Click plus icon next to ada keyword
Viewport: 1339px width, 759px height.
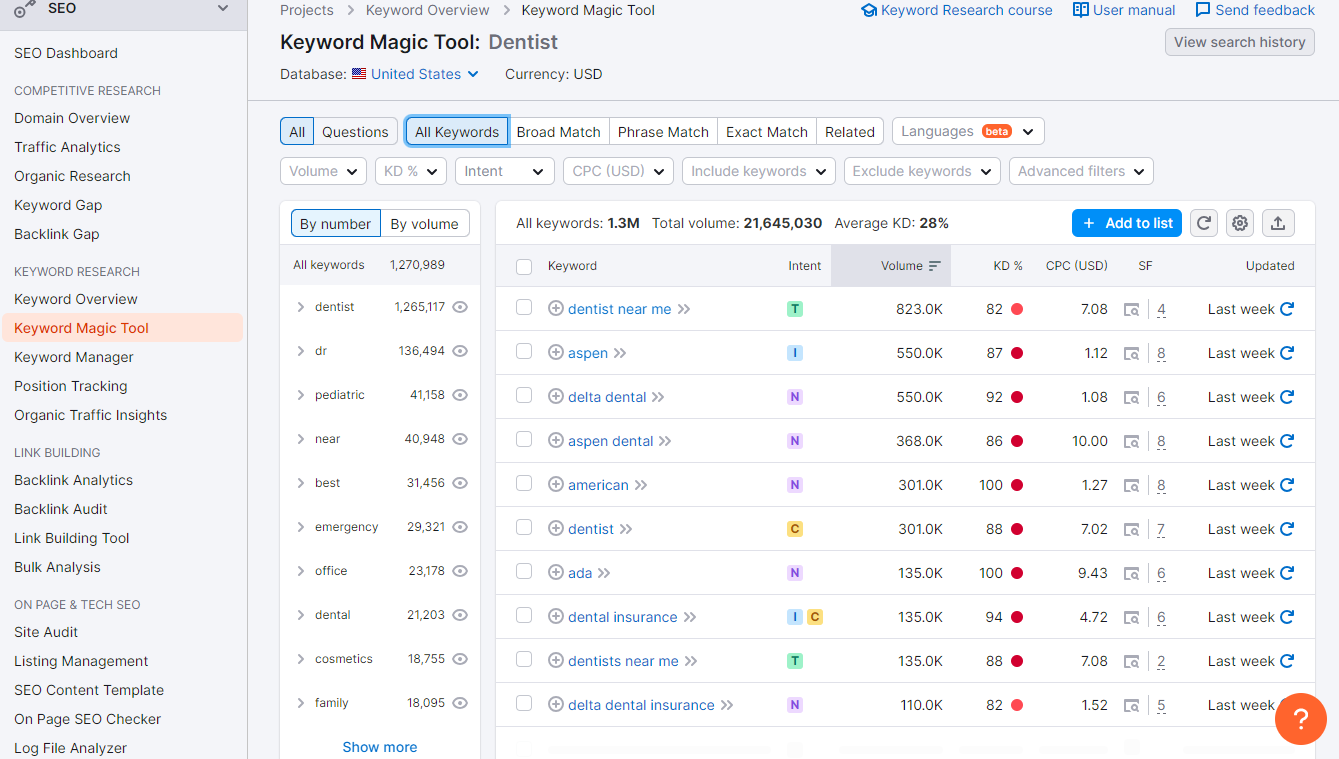556,573
